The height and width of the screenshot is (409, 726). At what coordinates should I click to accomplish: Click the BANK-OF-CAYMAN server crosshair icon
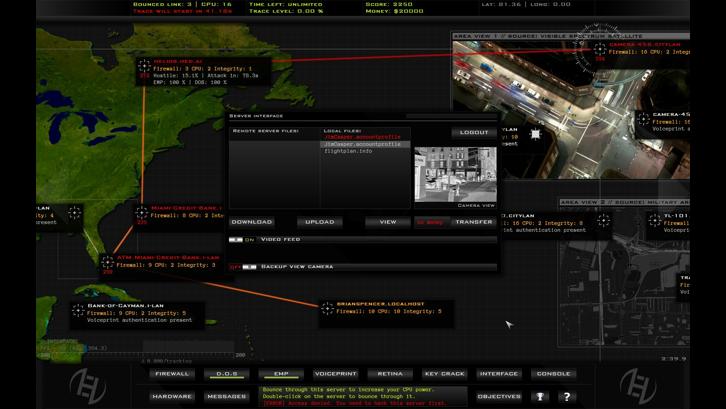click(78, 309)
